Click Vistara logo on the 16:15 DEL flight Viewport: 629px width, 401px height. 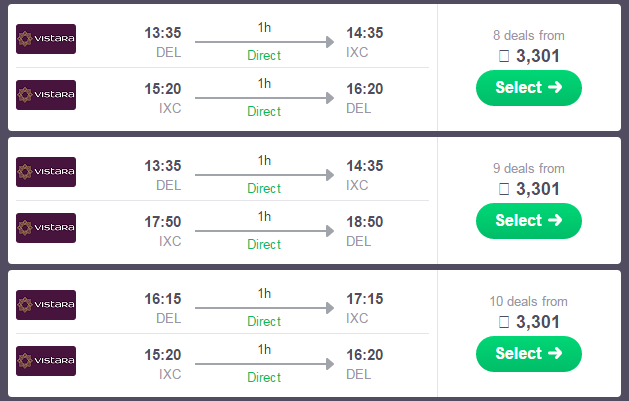46,305
